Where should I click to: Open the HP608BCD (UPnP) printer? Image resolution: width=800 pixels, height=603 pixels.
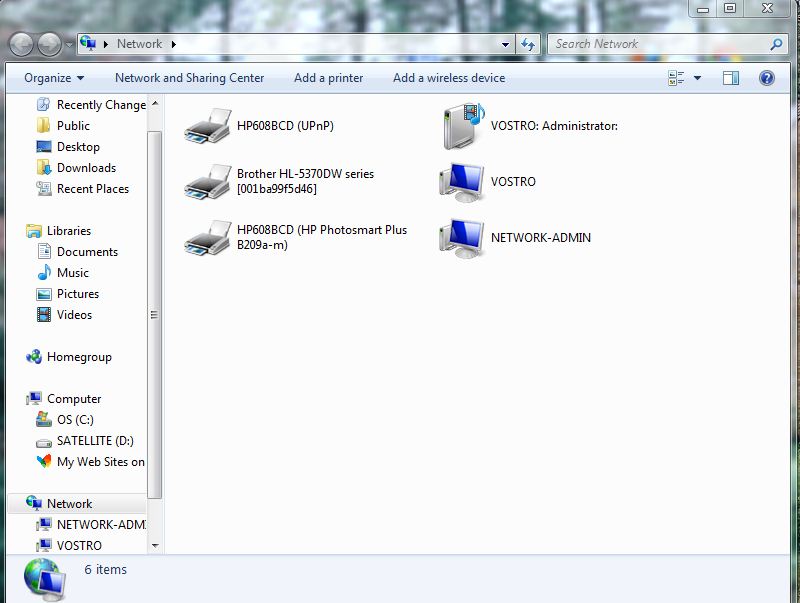pyautogui.click(x=283, y=126)
